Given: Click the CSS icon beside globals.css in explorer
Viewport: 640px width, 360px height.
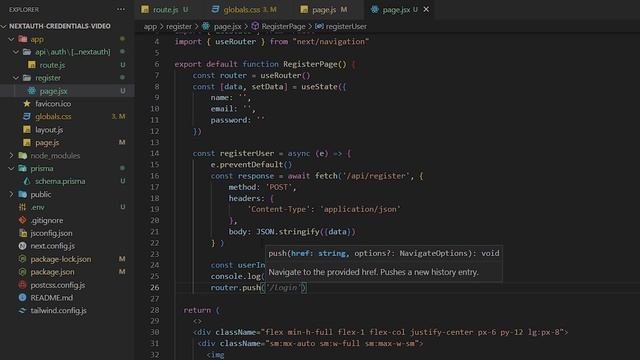Looking at the screenshot, I should (x=27, y=116).
